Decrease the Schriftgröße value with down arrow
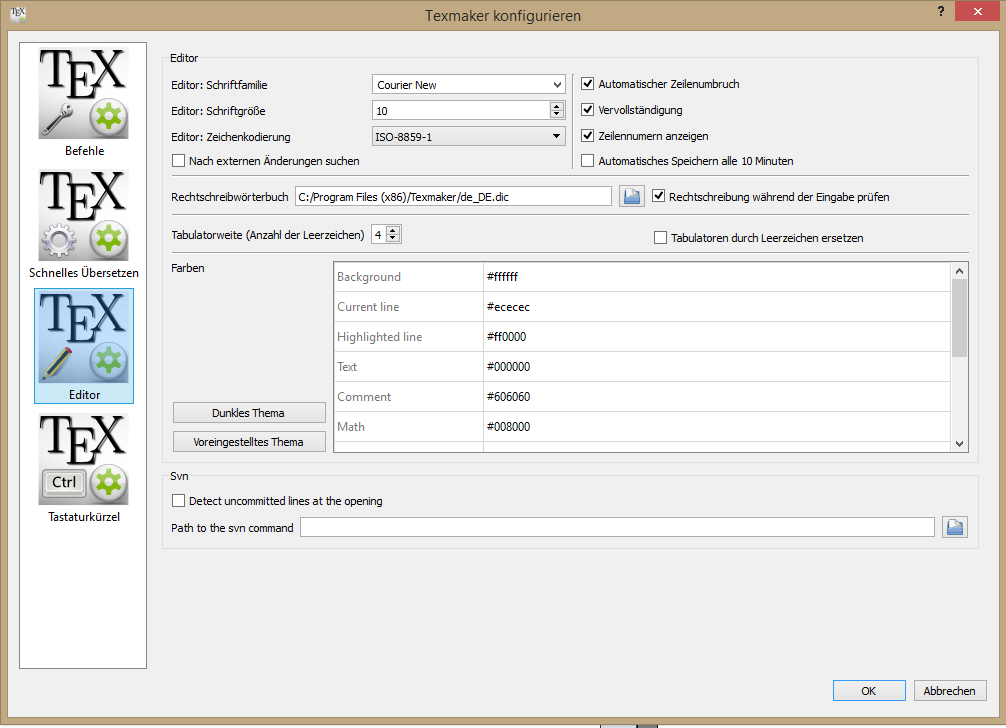This screenshot has width=1006, height=728. [x=557, y=114]
